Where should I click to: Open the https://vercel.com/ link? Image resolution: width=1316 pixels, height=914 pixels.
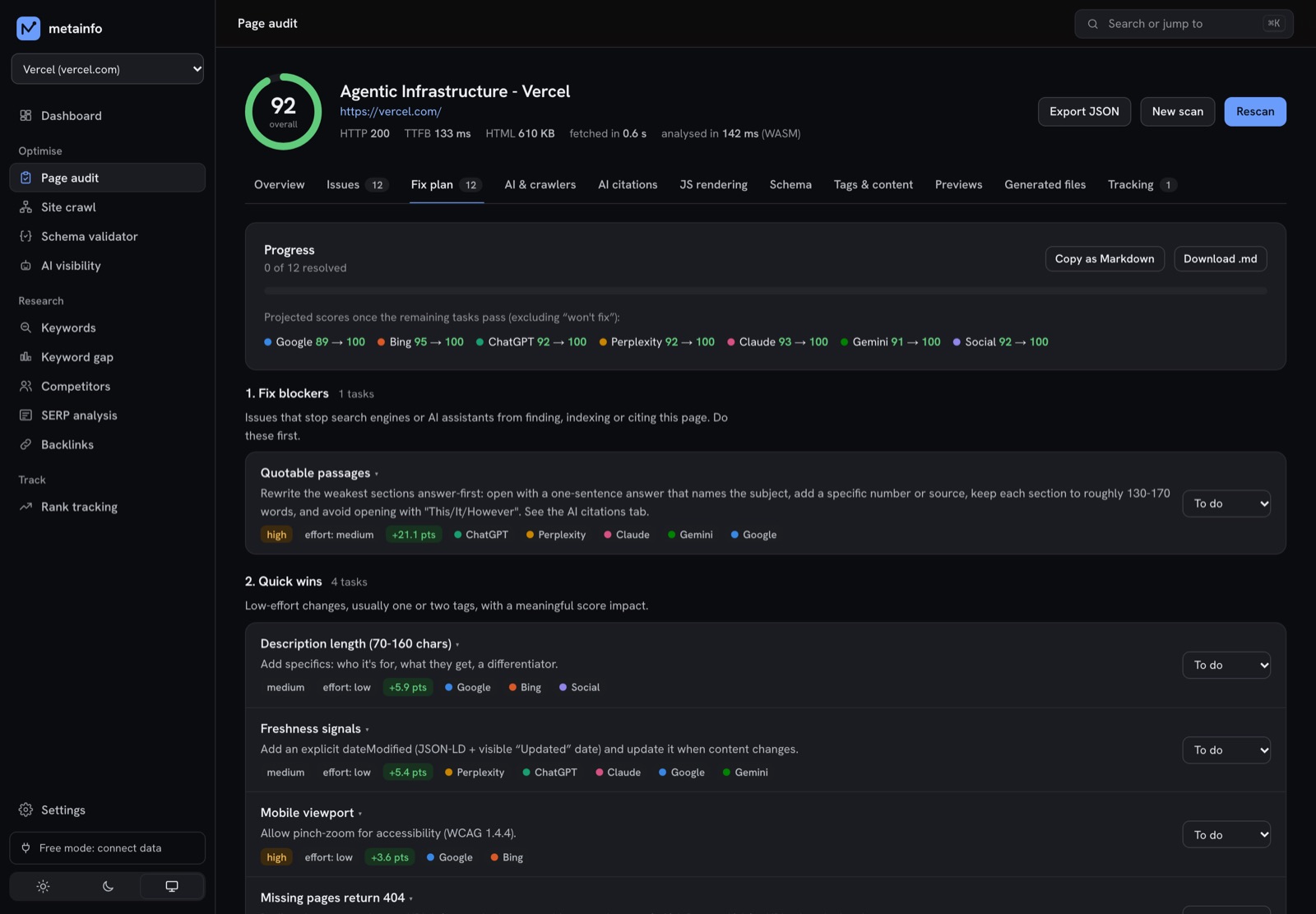[x=391, y=112]
